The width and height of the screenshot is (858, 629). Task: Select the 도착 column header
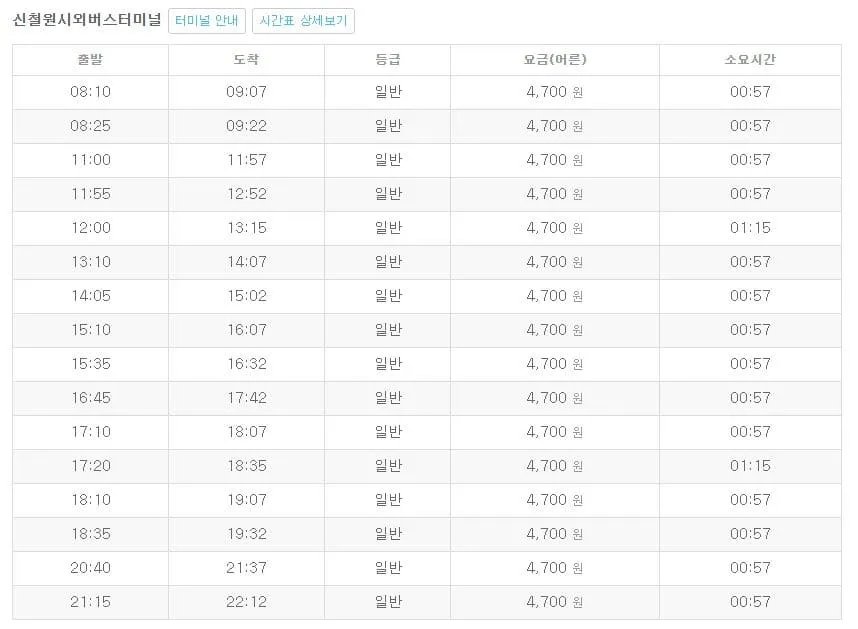point(245,59)
